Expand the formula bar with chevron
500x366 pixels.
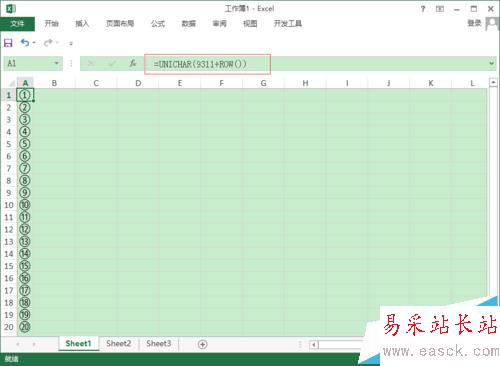click(x=492, y=63)
